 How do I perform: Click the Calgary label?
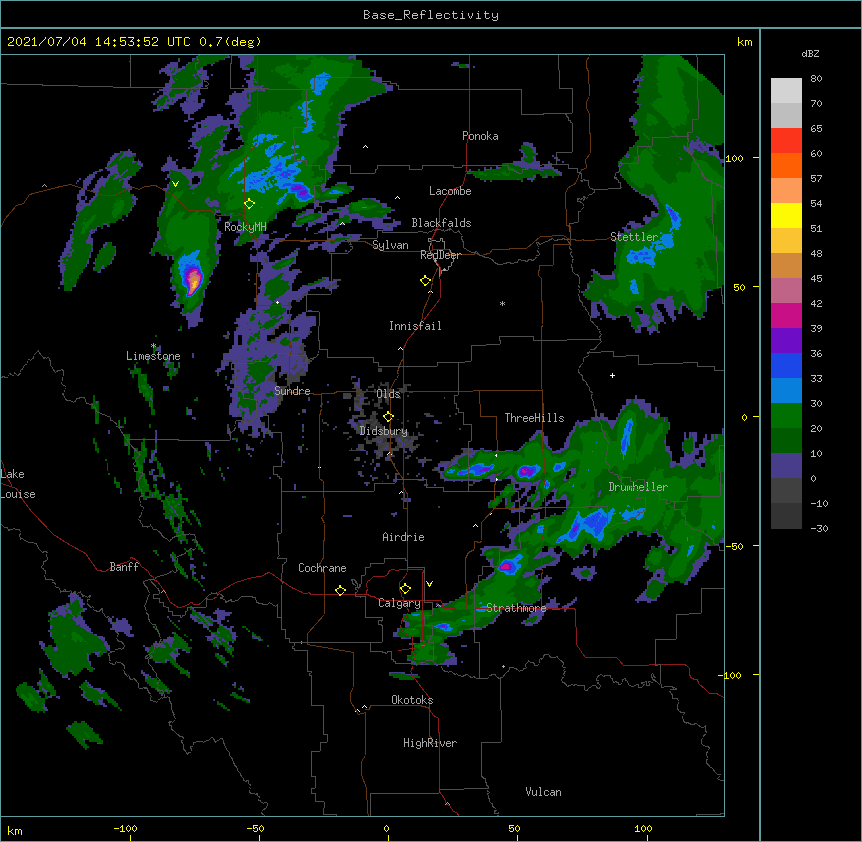(x=399, y=603)
